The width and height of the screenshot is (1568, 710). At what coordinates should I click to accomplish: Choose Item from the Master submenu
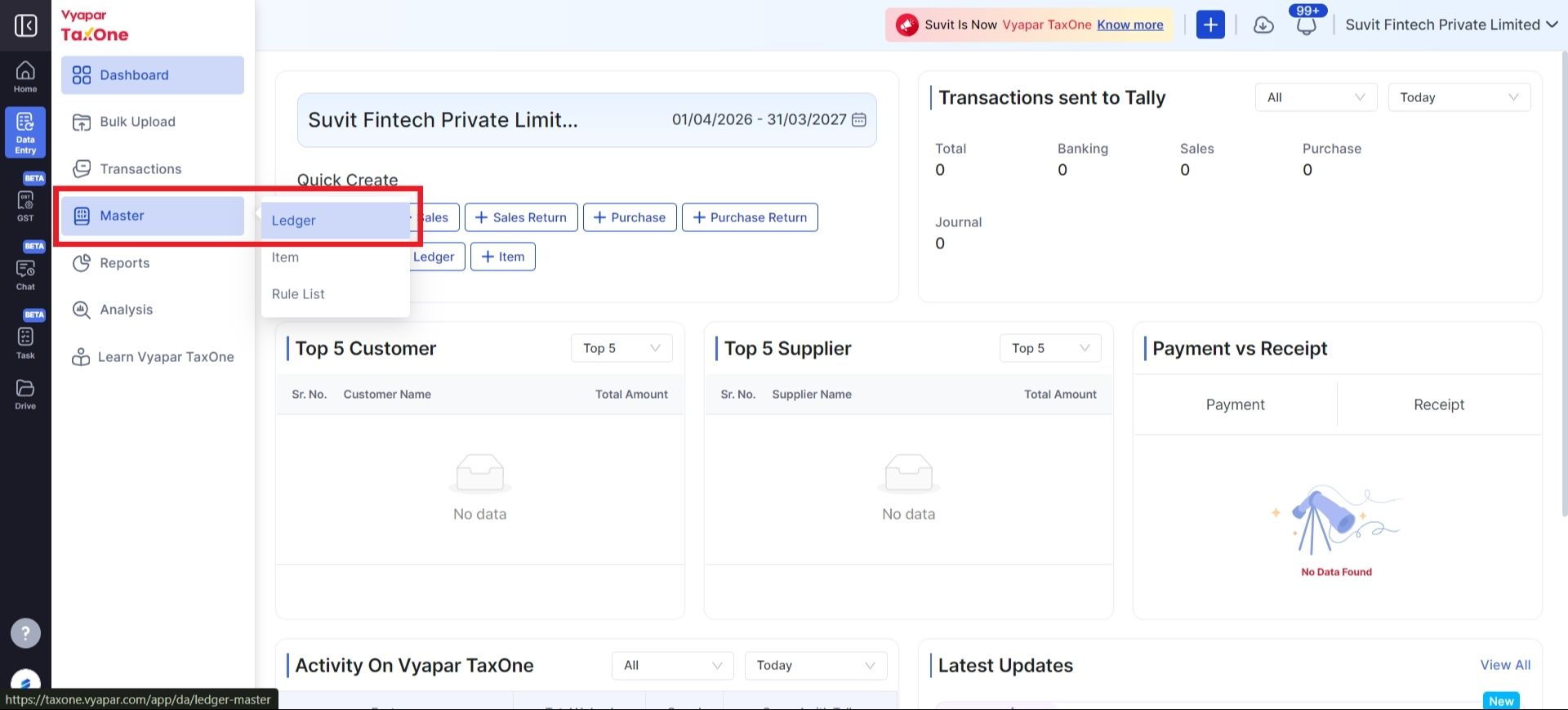(x=335, y=257)
